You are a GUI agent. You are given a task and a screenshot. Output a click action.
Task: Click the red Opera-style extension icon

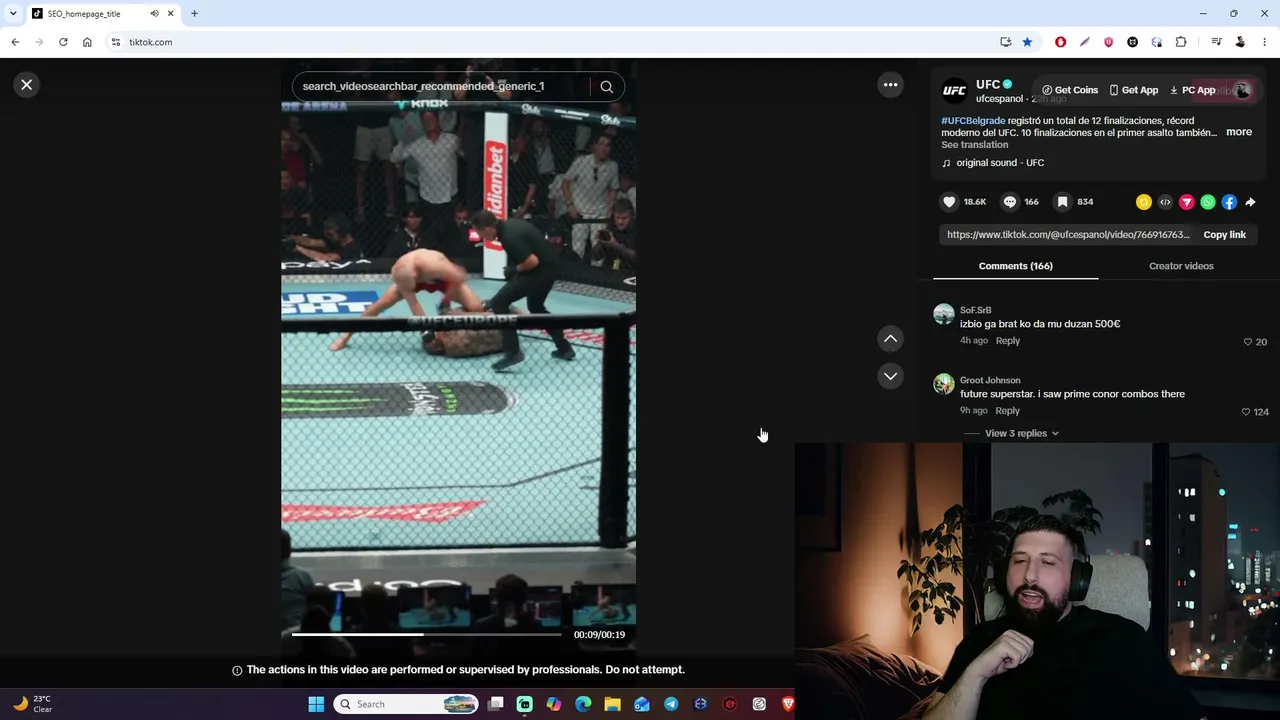(x=1060, y=42)
